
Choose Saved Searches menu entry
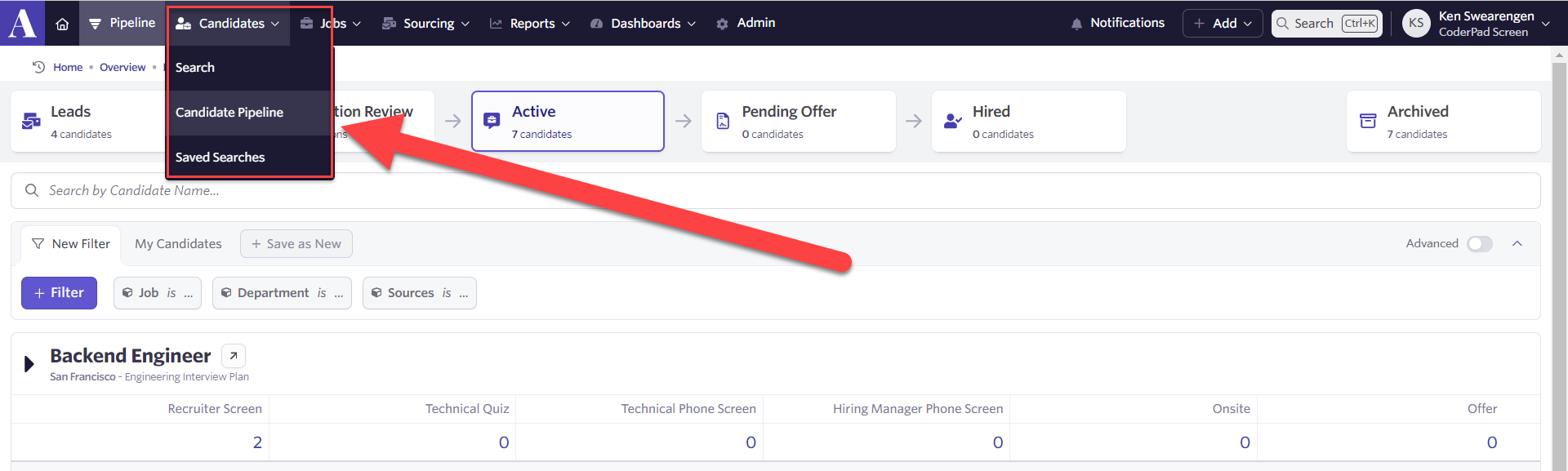[x=220, y=158]
